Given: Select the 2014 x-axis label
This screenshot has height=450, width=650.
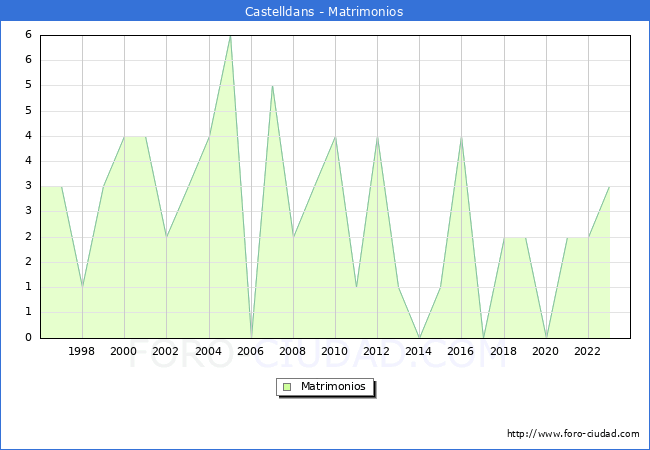Looking at the screenshot, I should pos(419,352).
